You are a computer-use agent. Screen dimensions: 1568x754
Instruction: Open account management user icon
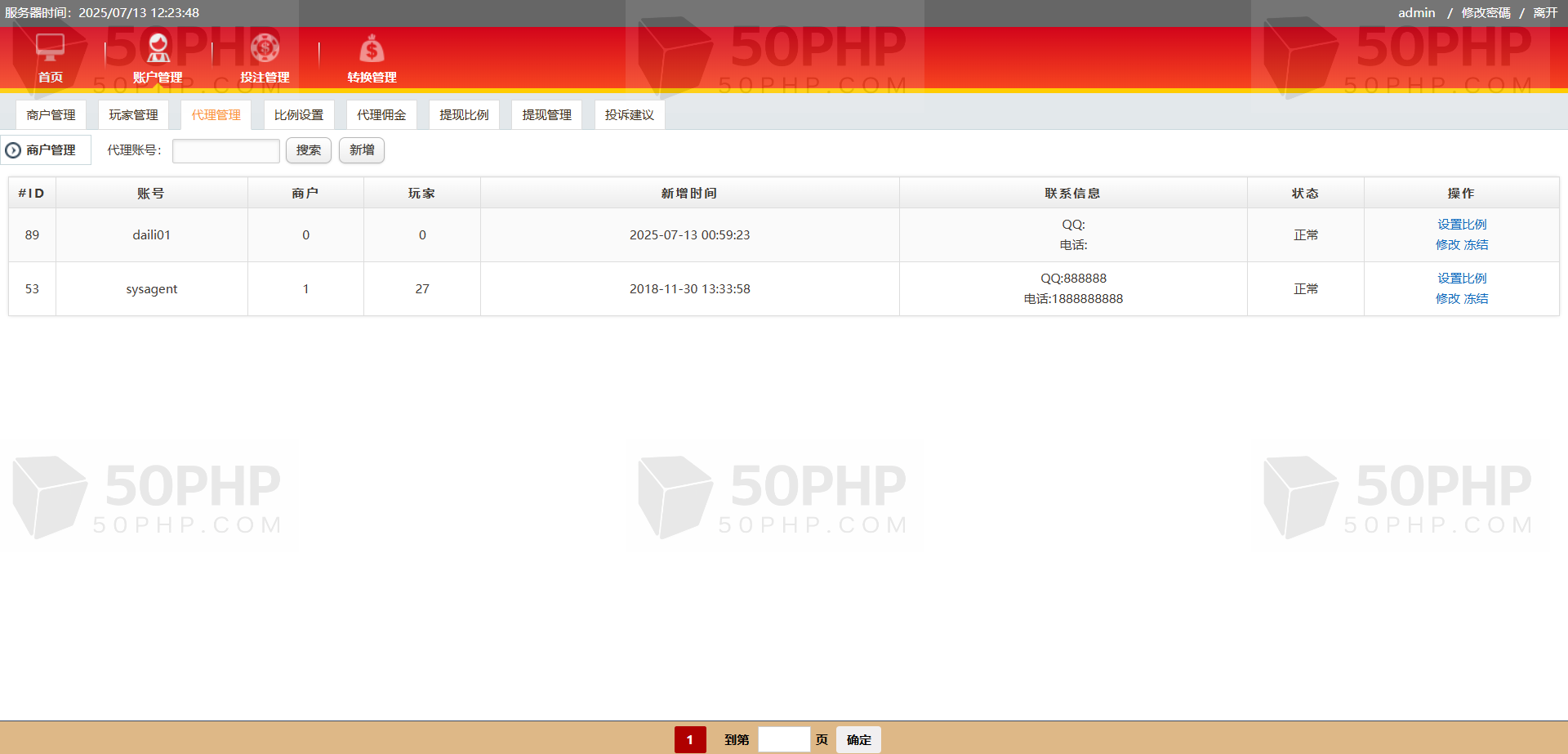pos(158,48)
